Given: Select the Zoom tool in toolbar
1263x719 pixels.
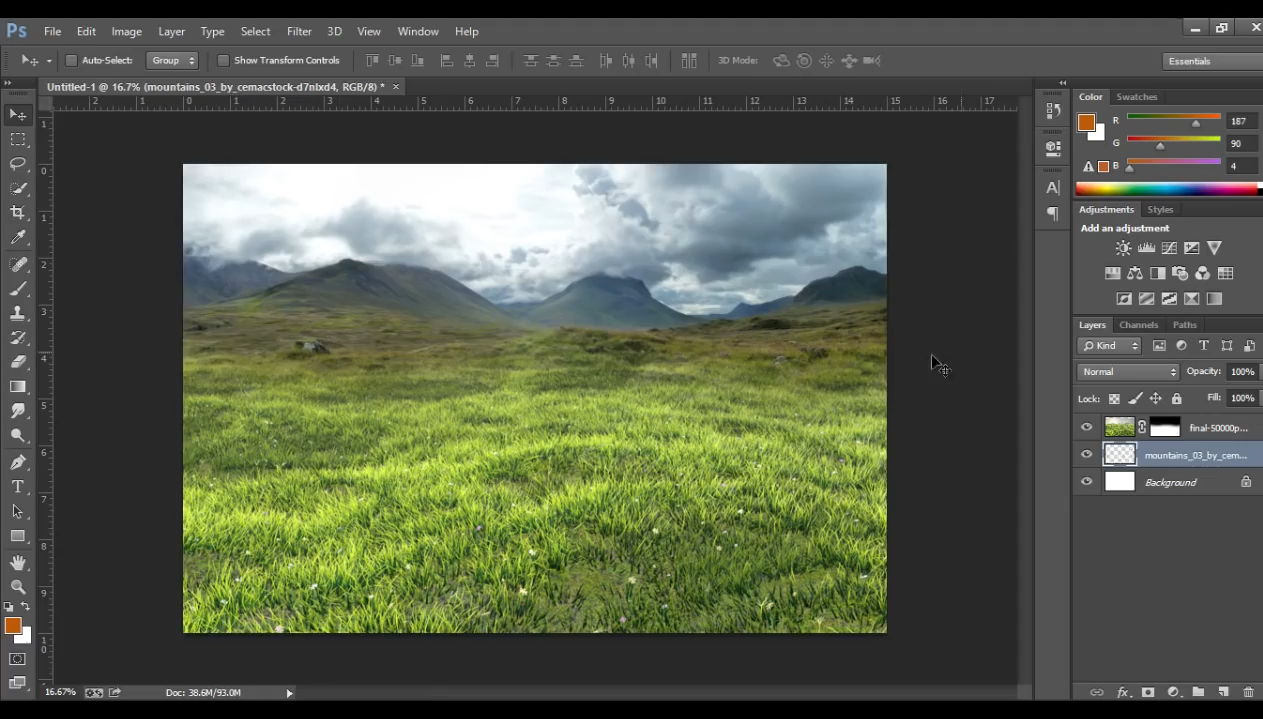Looking at the screenshot, I should (x=18, y=587).
